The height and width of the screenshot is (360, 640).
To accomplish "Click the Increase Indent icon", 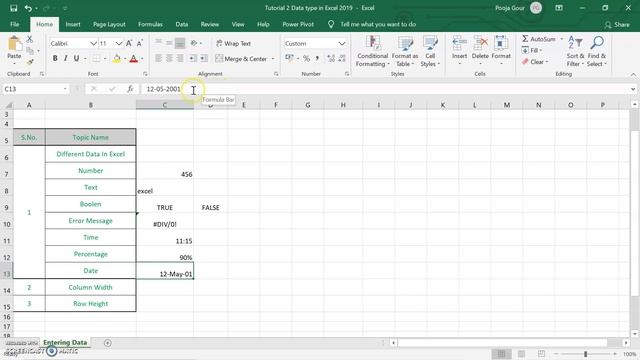I will [203, 59].
